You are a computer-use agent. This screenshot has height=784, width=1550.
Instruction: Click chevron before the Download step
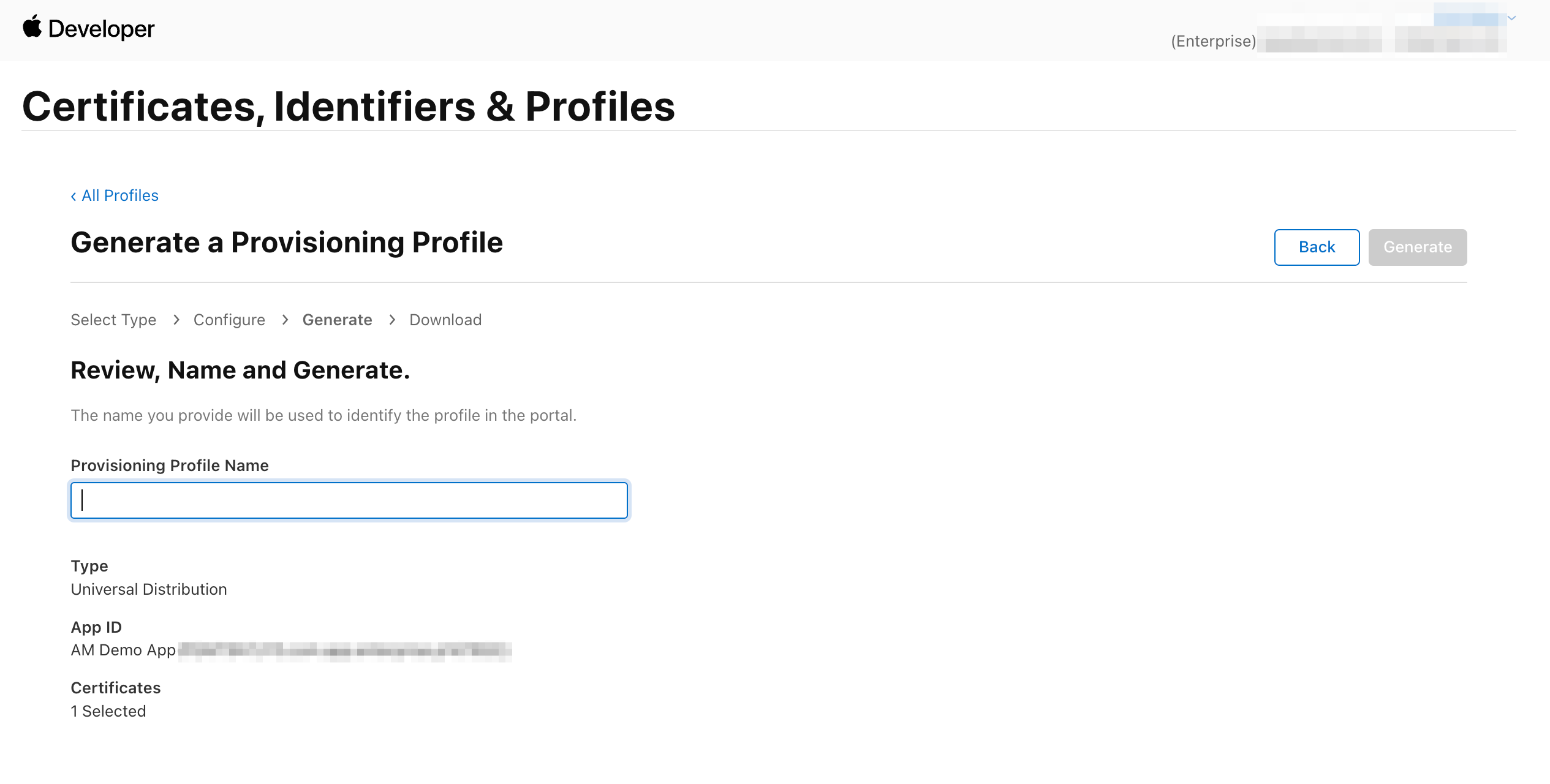tap(392, 320)
